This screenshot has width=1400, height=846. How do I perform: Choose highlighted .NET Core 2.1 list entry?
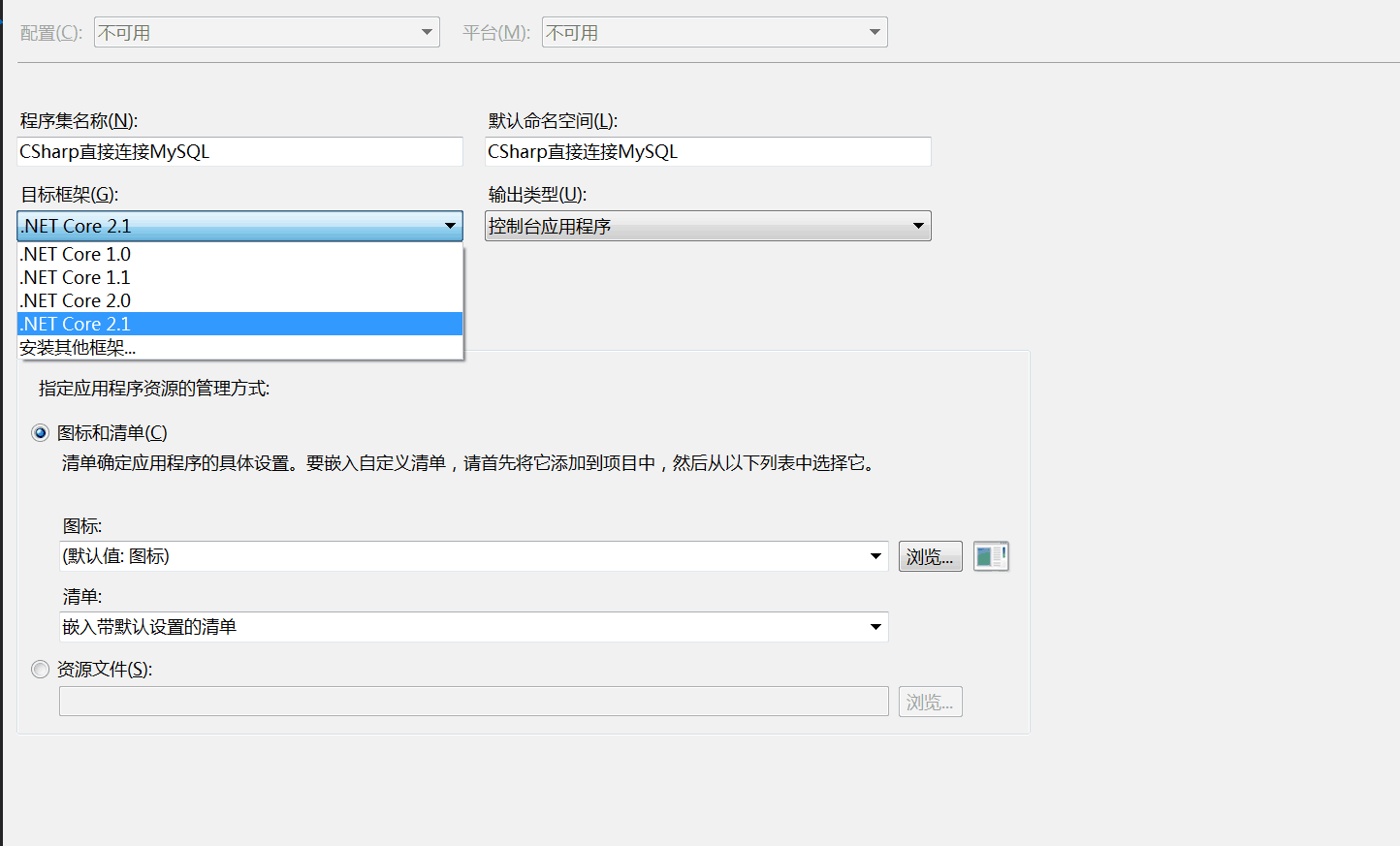click(239, 324)
